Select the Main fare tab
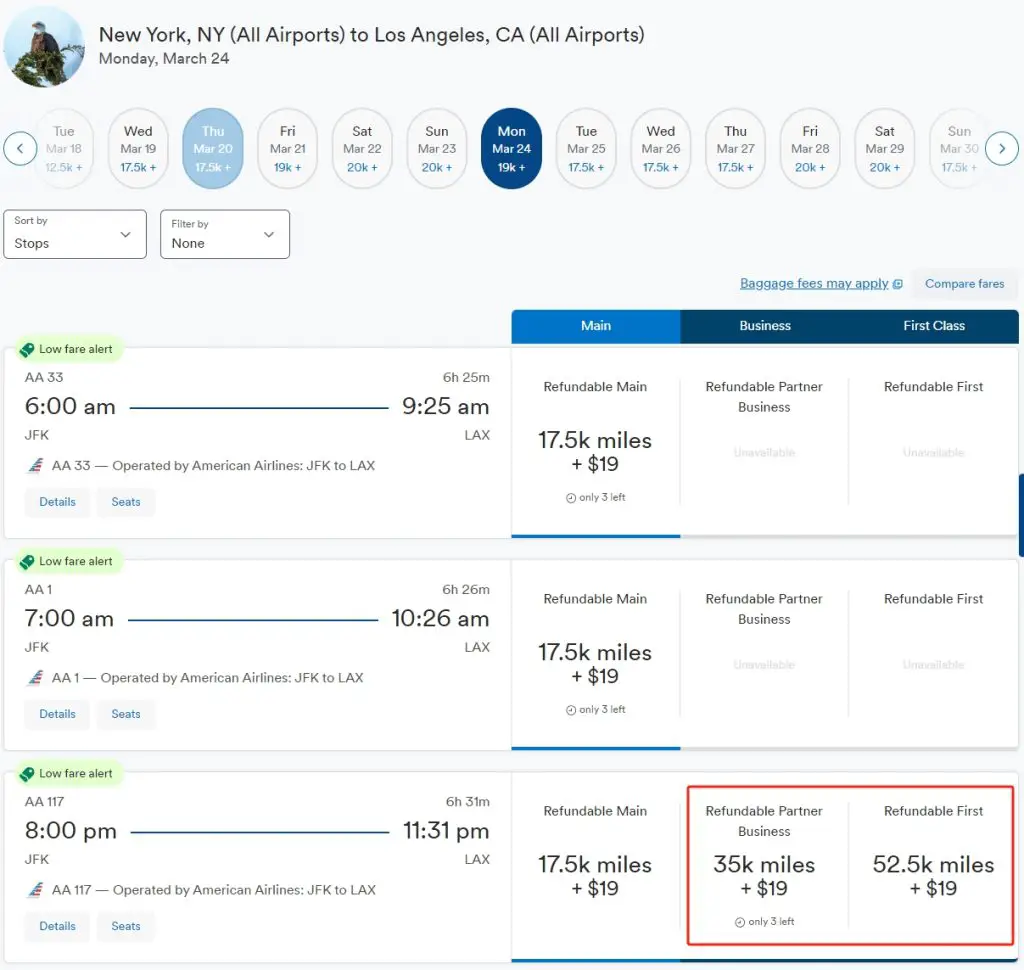The width and height of the screenshot is (1024, 970). (x=596, y=326)
